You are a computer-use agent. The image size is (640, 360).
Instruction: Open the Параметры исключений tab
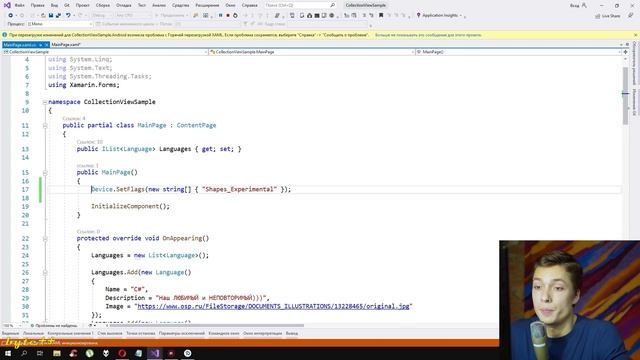[182, 333]
